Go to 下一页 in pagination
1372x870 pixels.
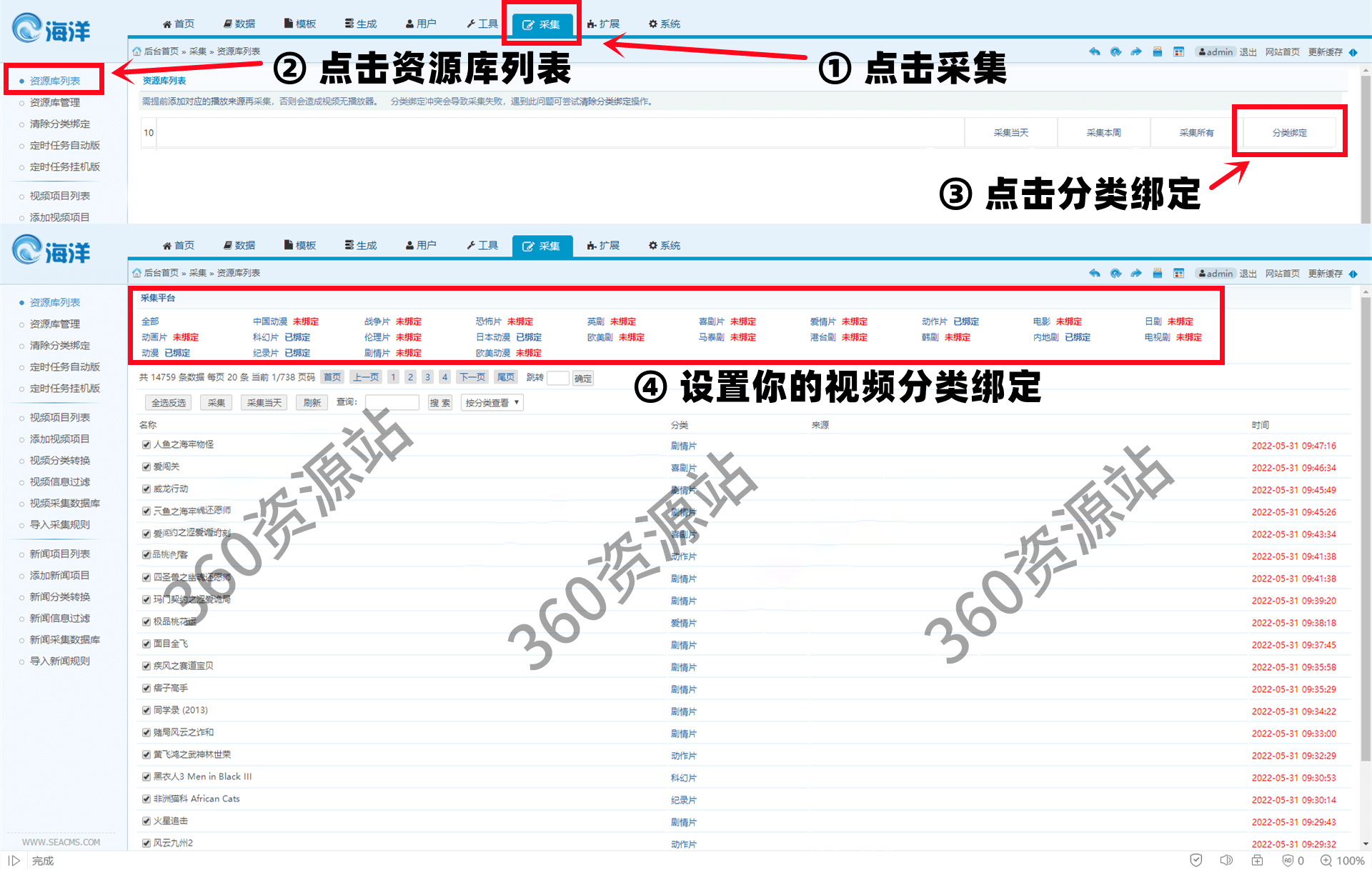(472, 377)
